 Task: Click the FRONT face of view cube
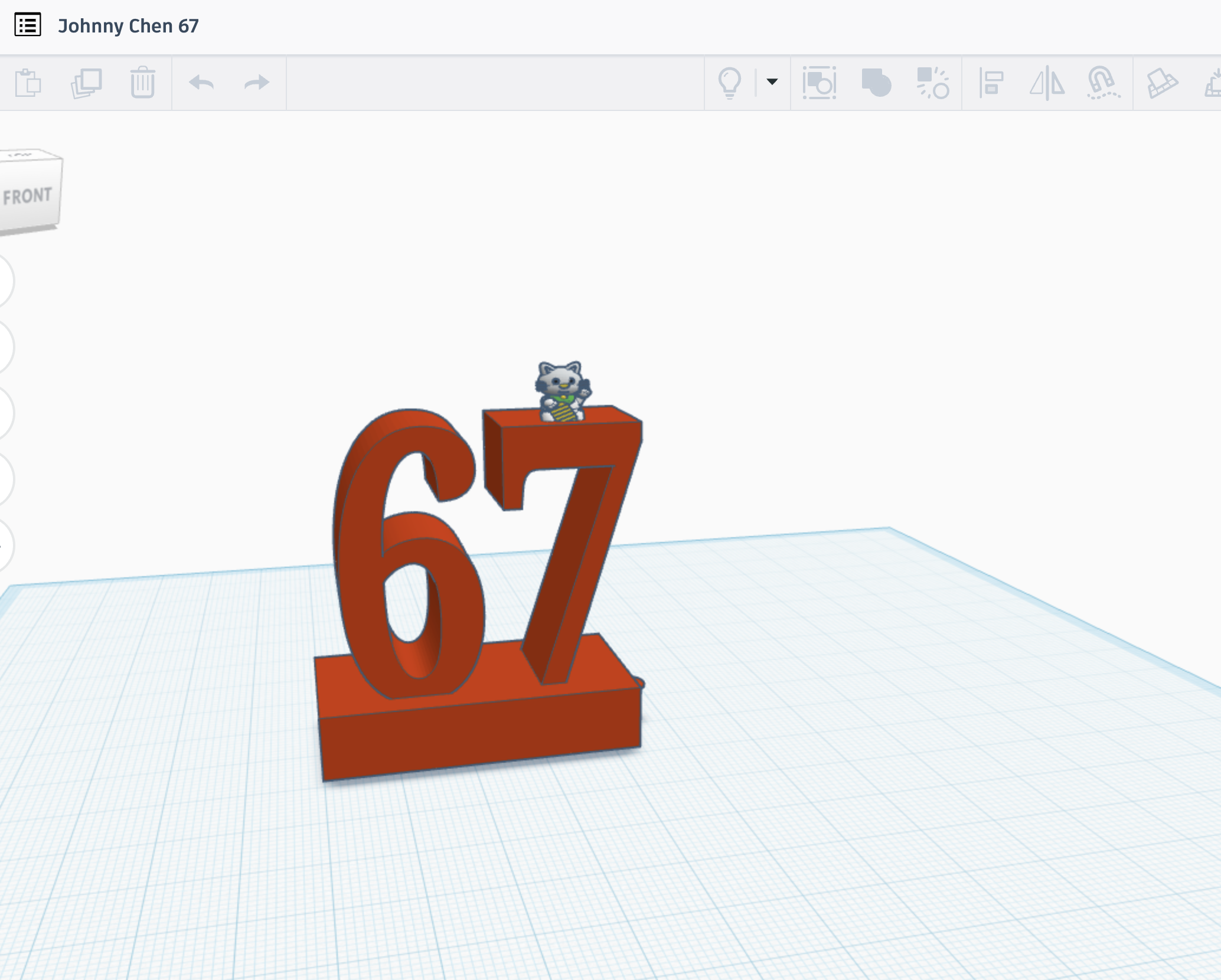[x=27, y=196]
